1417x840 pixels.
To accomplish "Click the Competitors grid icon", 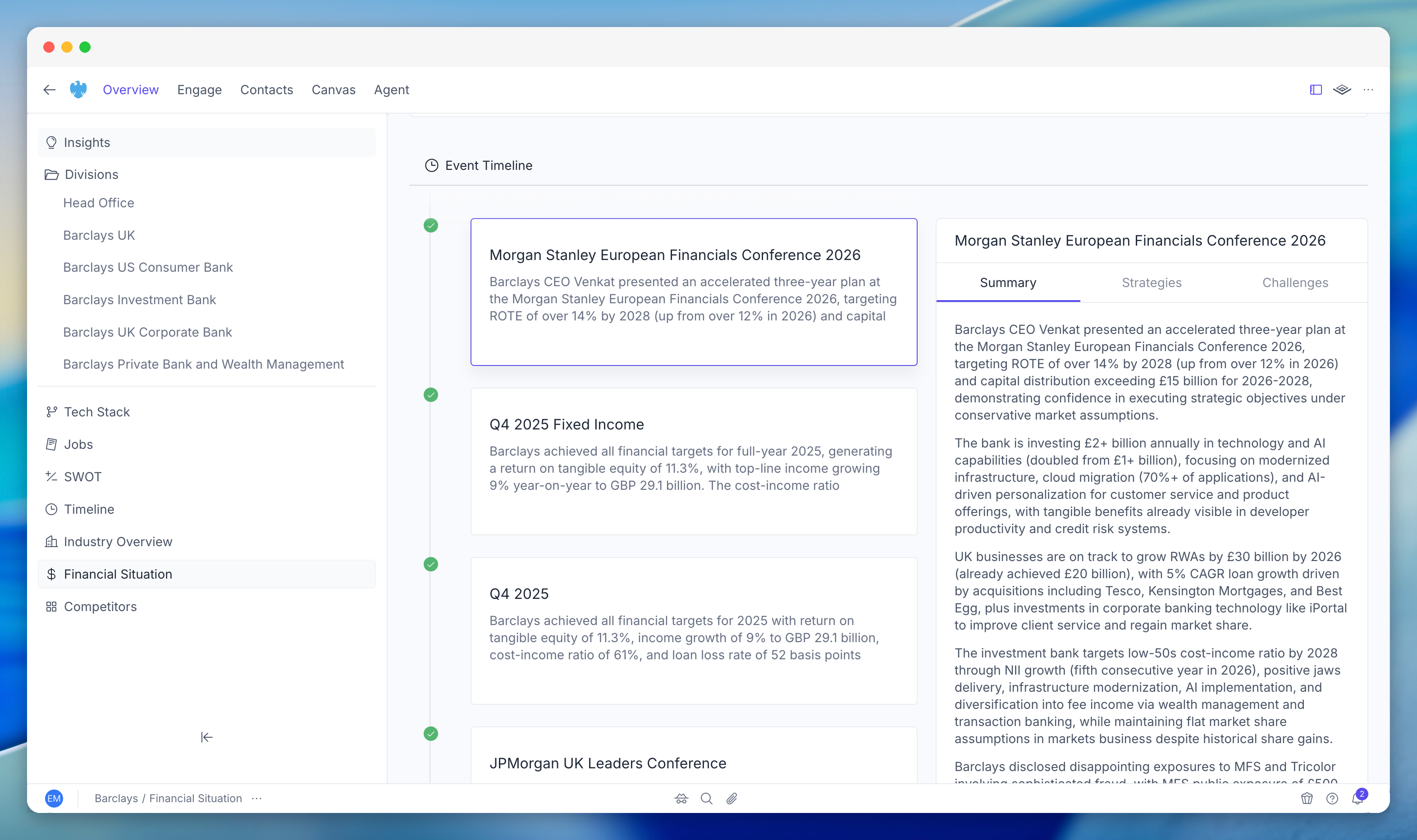I will (51, 606).
